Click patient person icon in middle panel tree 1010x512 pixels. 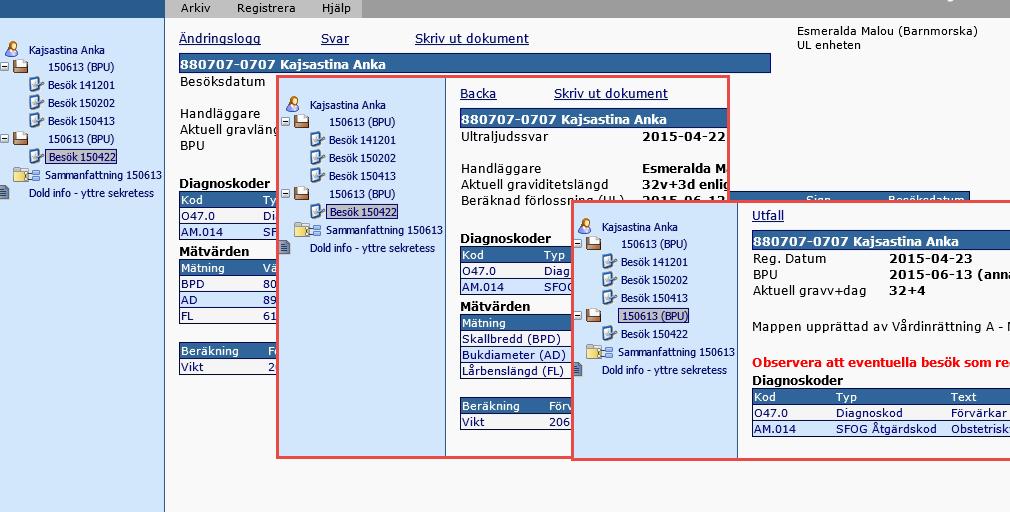tap(293, 104)
